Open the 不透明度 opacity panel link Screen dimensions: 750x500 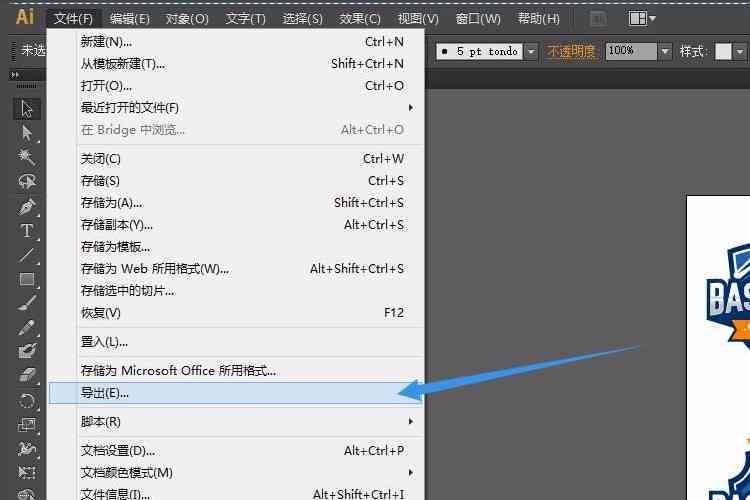click(571, 52)
